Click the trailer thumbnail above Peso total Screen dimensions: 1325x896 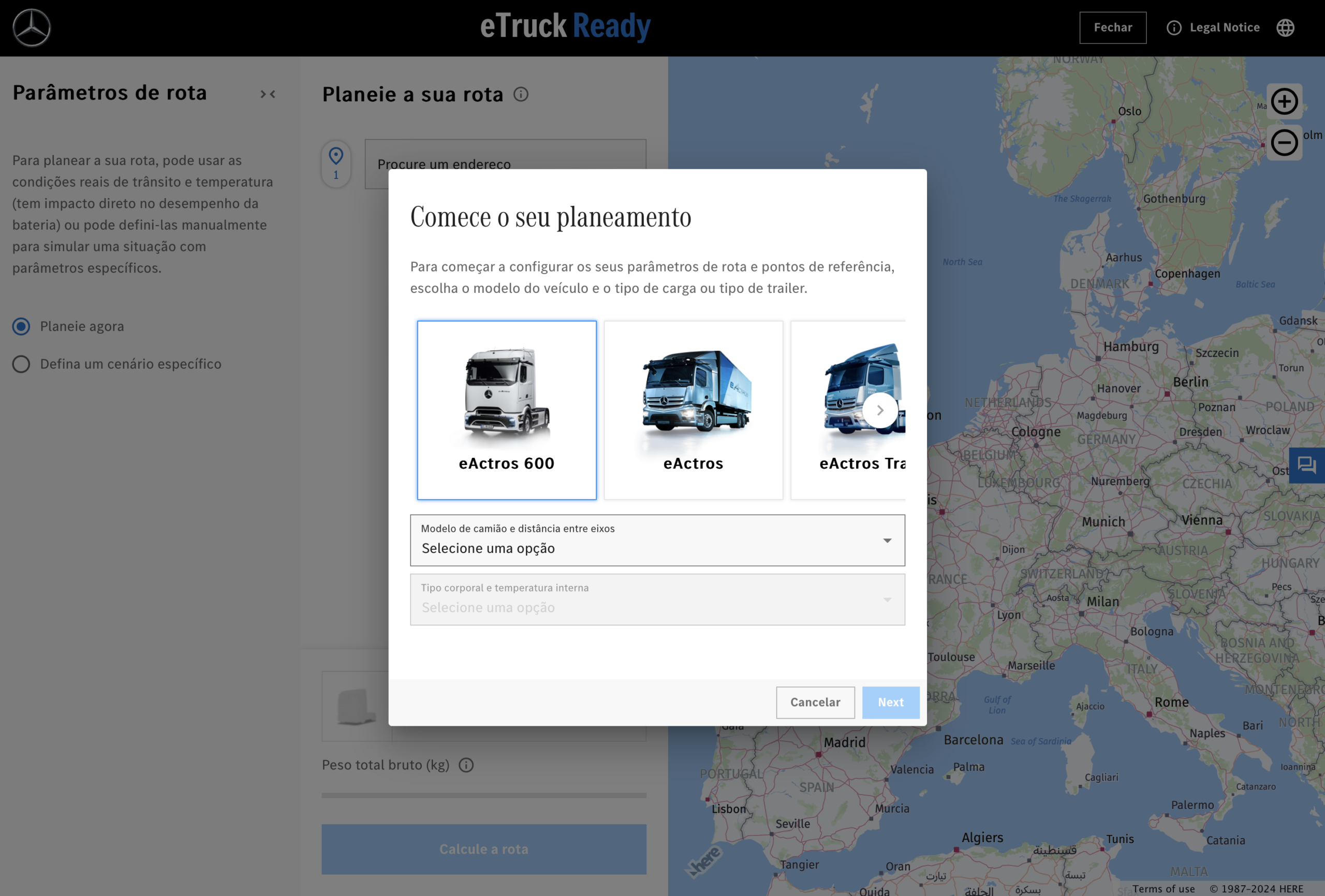pyautogui.click(x=356, y=706)
